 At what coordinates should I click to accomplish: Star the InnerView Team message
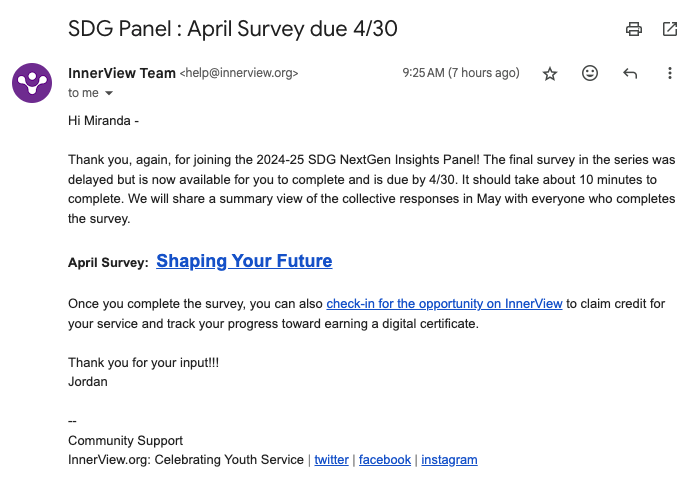tap(549, 73)
